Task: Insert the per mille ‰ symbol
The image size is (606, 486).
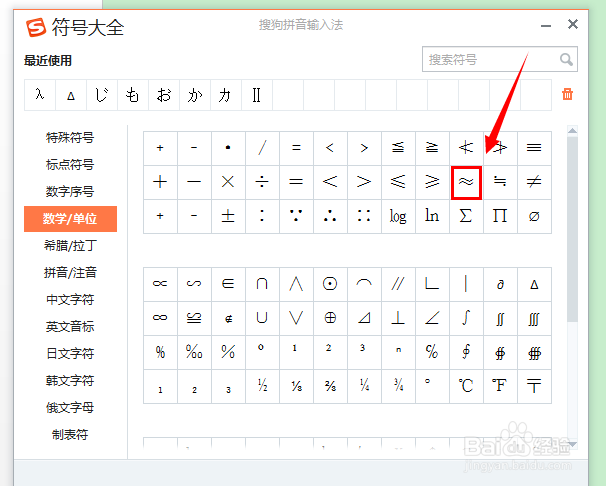Action: 194,352
